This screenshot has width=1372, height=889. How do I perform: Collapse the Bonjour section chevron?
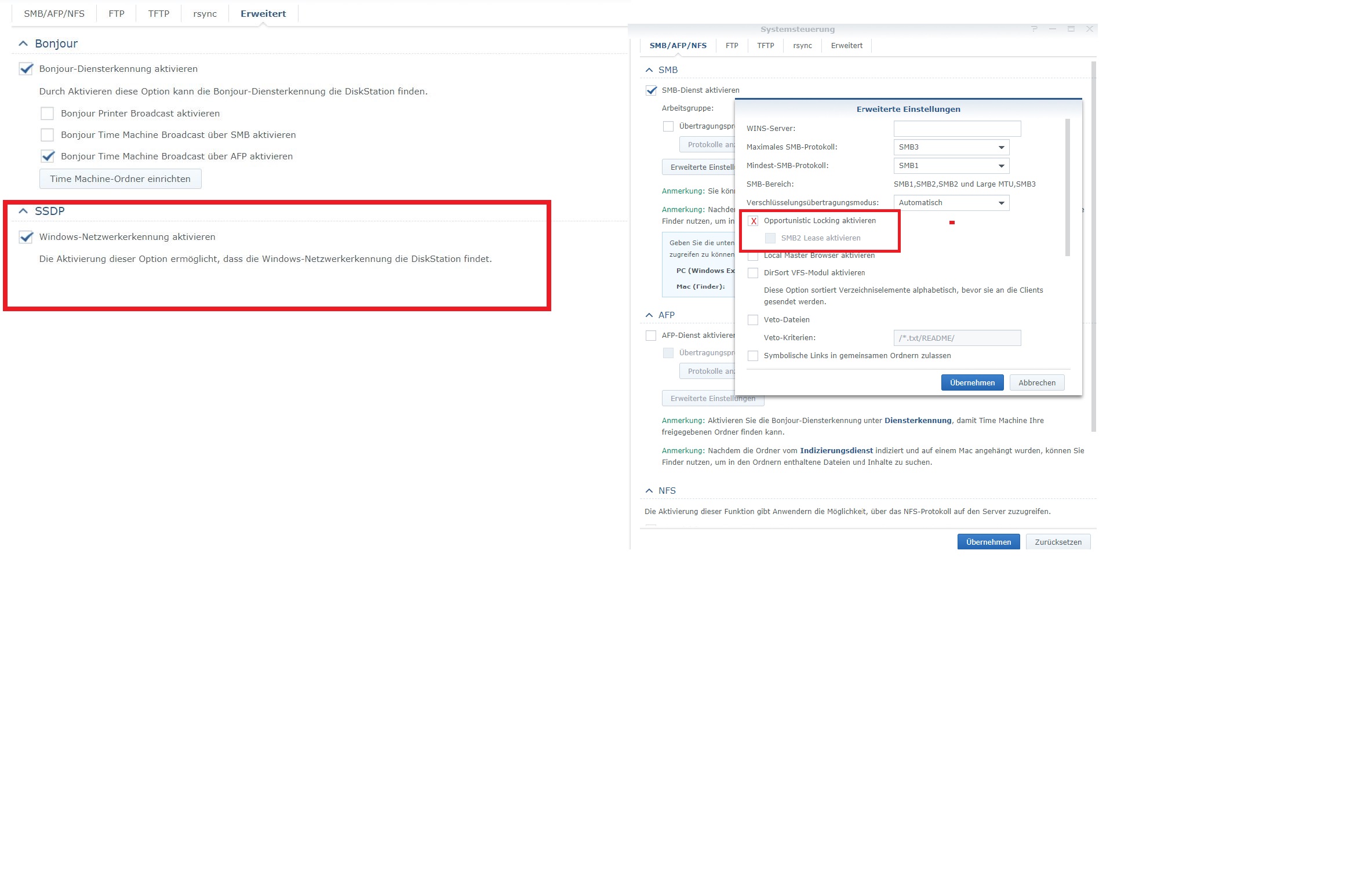(x=23, y=43)
